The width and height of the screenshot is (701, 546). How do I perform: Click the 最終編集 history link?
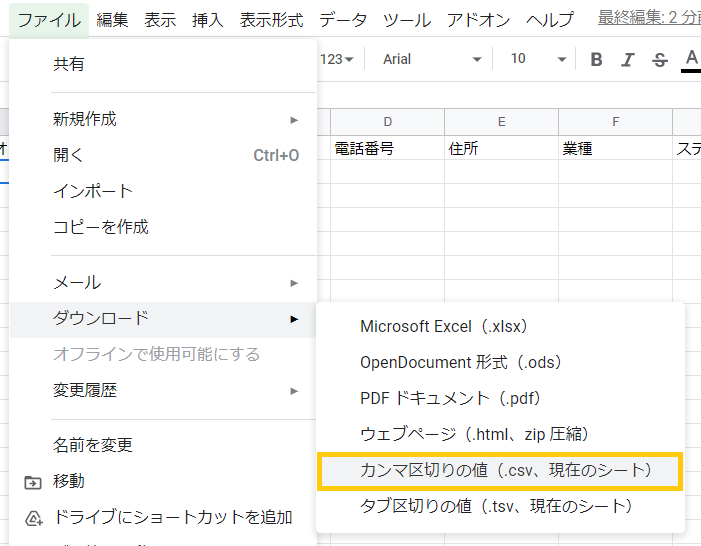[649, 18]
